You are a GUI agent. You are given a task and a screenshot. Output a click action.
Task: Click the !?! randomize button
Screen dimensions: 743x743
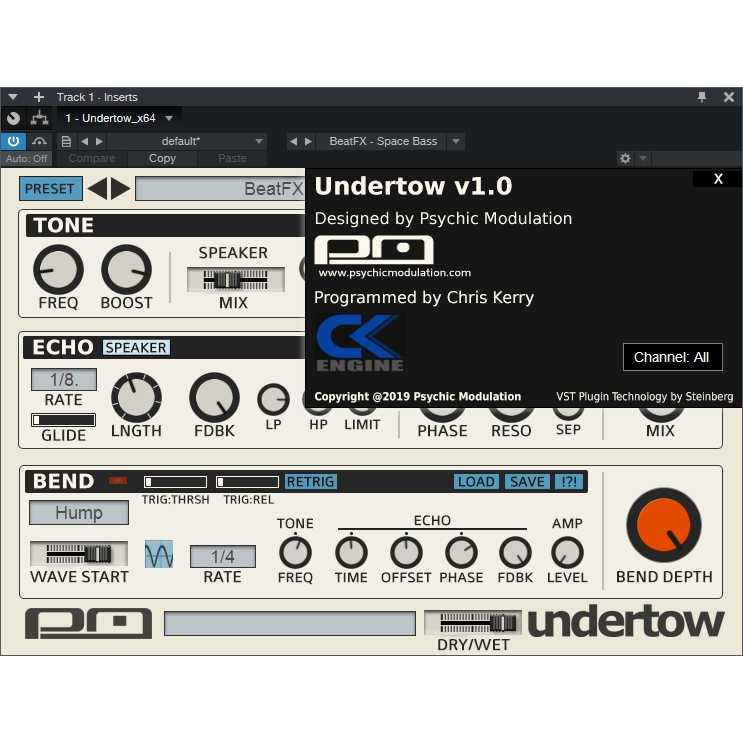pos(569,482)
